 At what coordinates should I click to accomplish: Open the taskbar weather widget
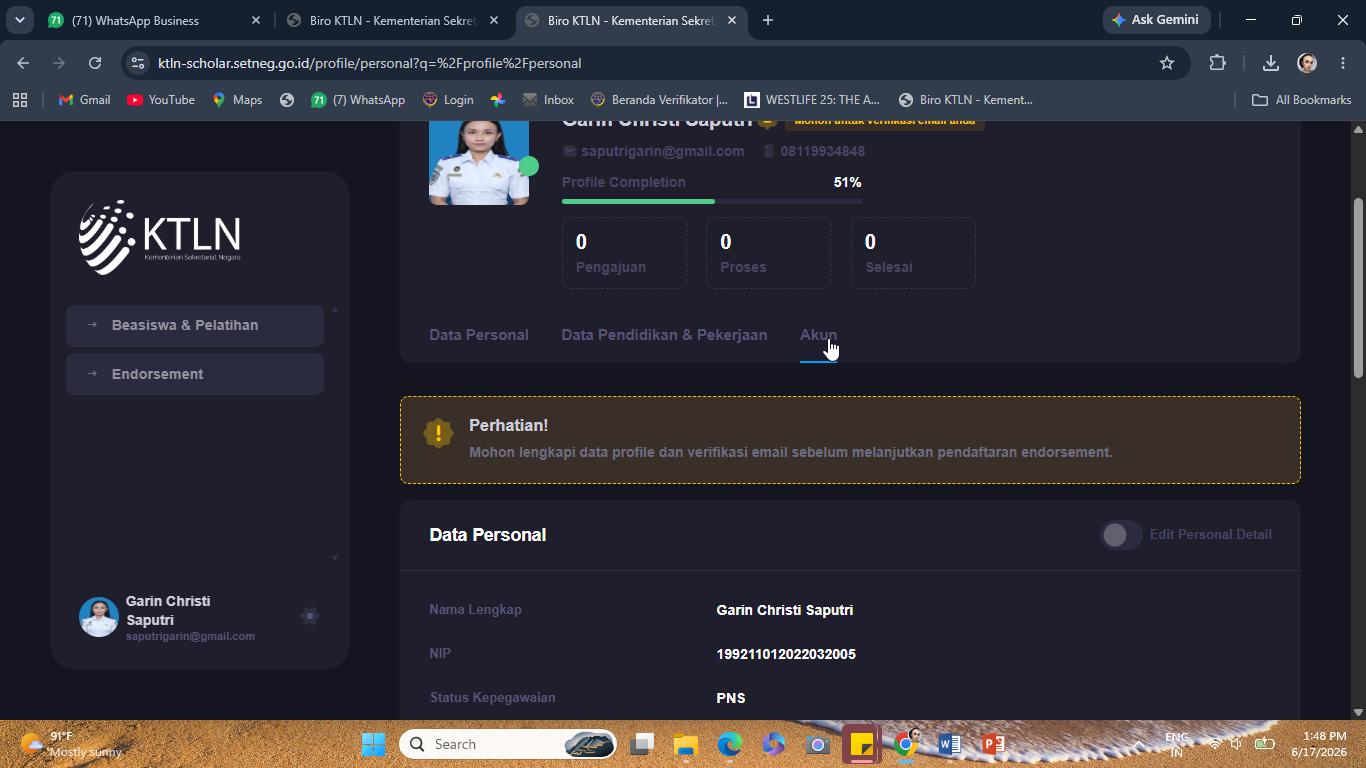point(70,744)
